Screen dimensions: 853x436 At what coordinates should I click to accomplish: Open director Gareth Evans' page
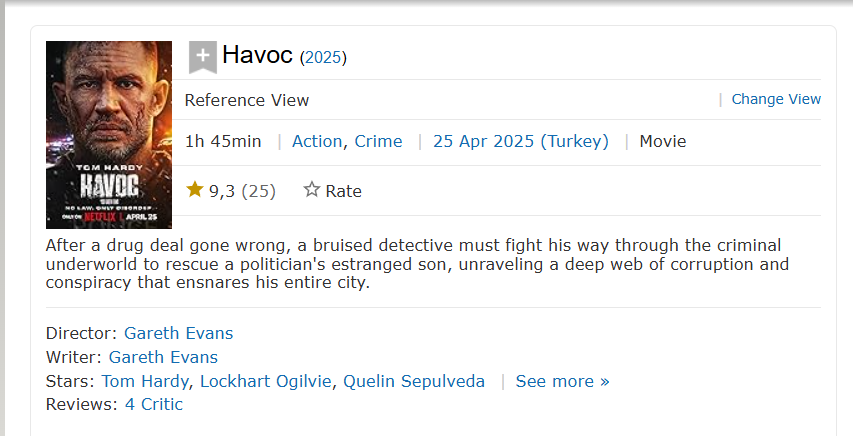pyautogui.click(x=178, y=333)
